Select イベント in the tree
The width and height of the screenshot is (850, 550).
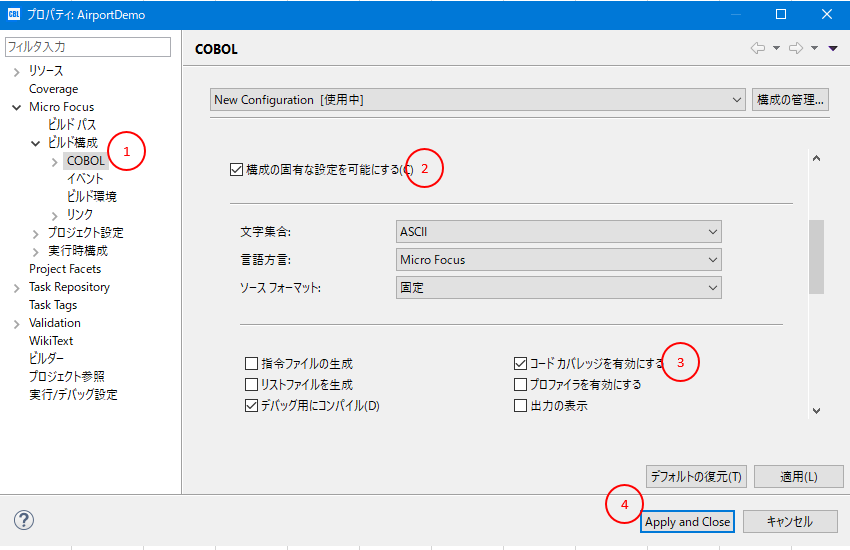pyautogui.click(x=85, y=179)
